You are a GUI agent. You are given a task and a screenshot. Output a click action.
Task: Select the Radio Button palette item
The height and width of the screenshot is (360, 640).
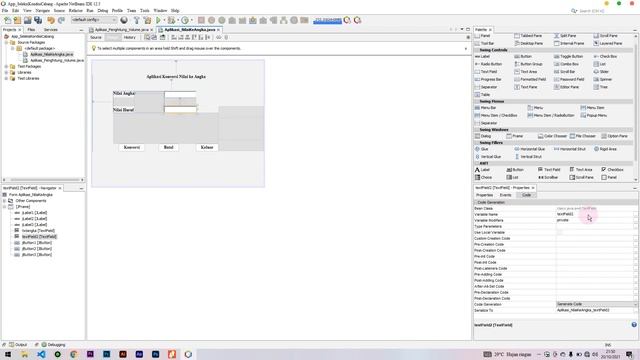pos(488,64)
